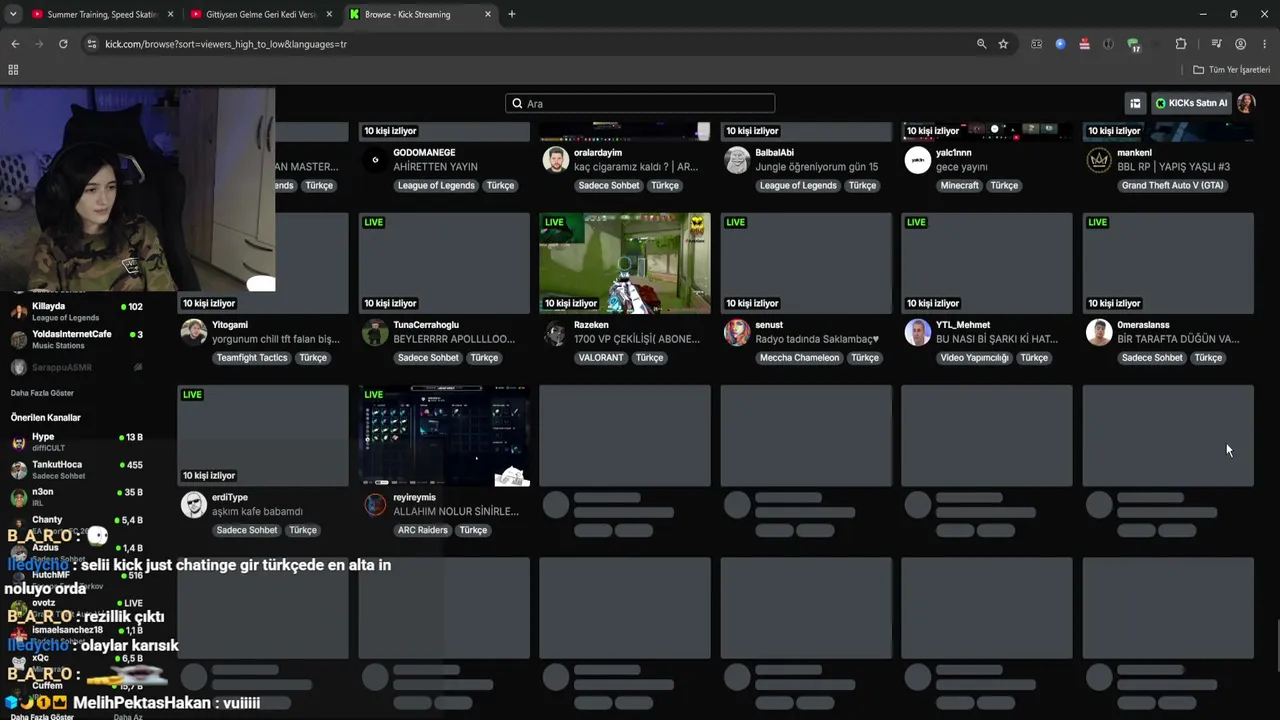Click the Türkçe tag under Razeken

click(x=649, y=358)
